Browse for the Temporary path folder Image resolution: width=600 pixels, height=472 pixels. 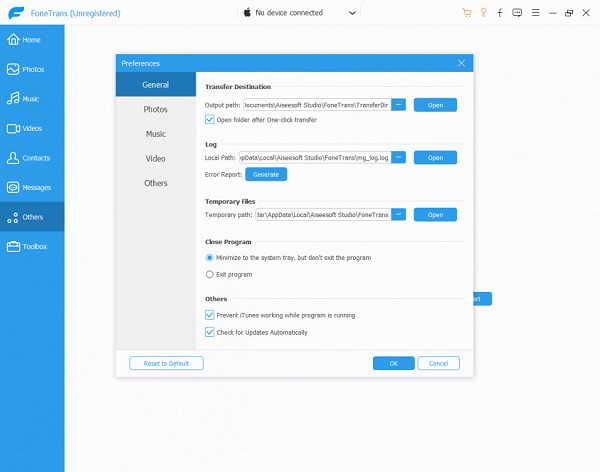pyautogui.click(x=398, y=214)
